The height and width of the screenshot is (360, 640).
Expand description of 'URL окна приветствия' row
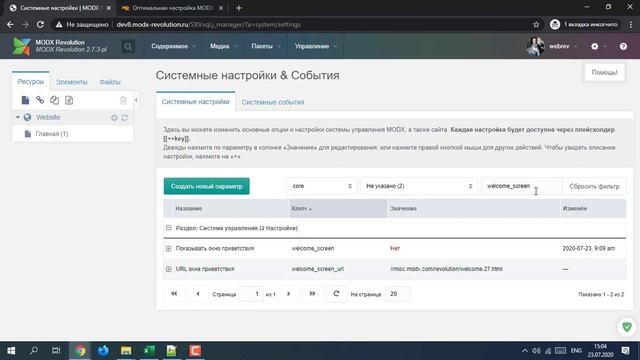(x=169, y=269)
